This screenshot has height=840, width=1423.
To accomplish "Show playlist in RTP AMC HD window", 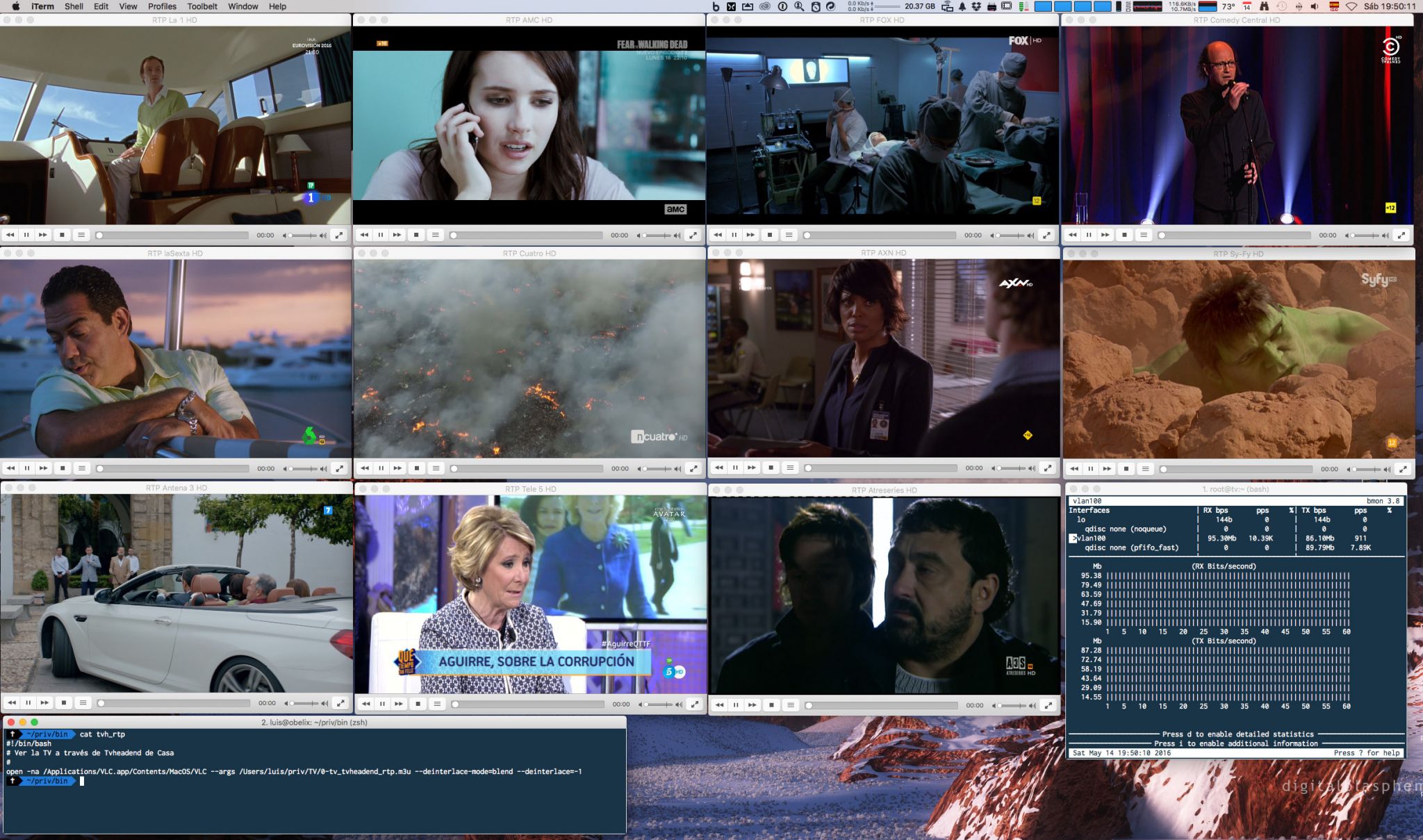I will tap(436, 235).
